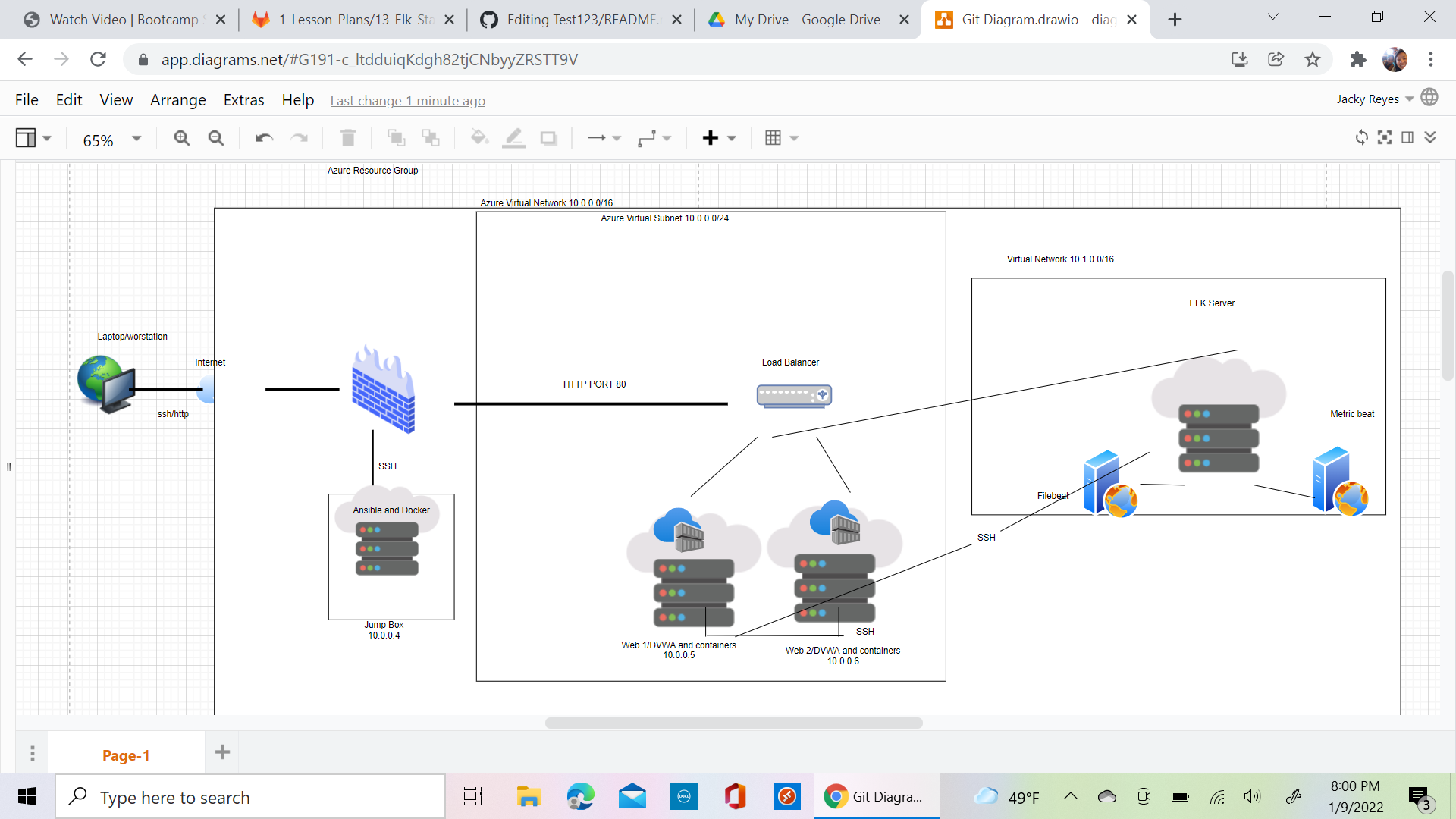
Task: Click the Delete icon in the toolbar
Action: pyautogui.click(x=348, y=138)
